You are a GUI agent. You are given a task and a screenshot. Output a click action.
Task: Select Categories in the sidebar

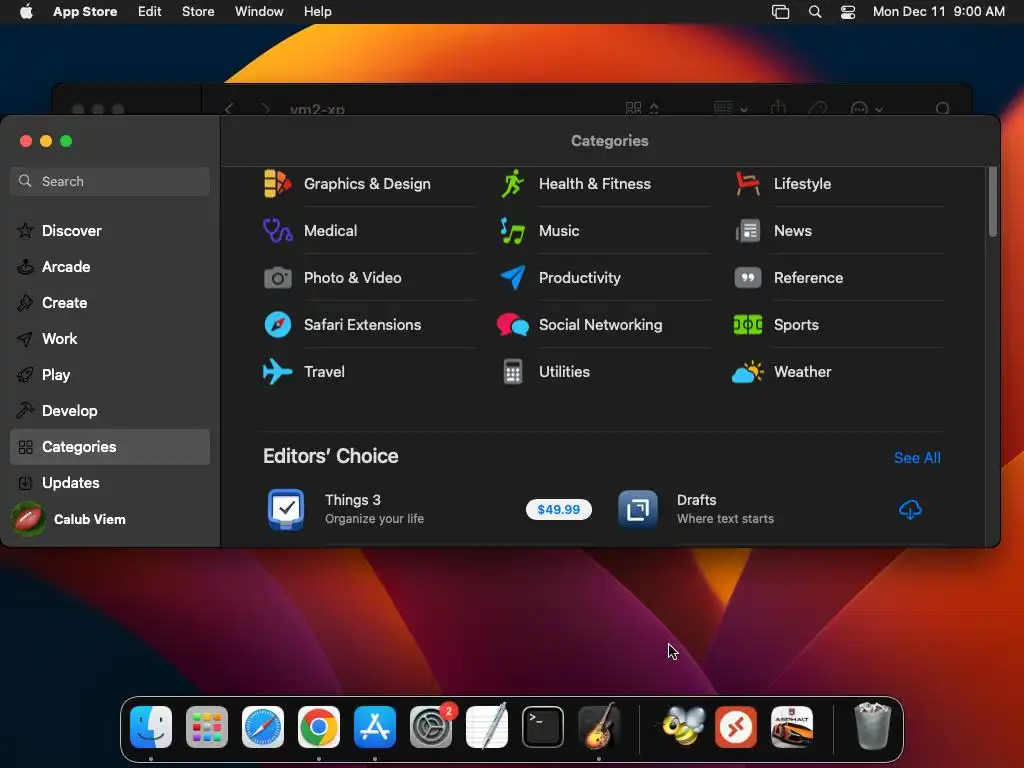110,447
